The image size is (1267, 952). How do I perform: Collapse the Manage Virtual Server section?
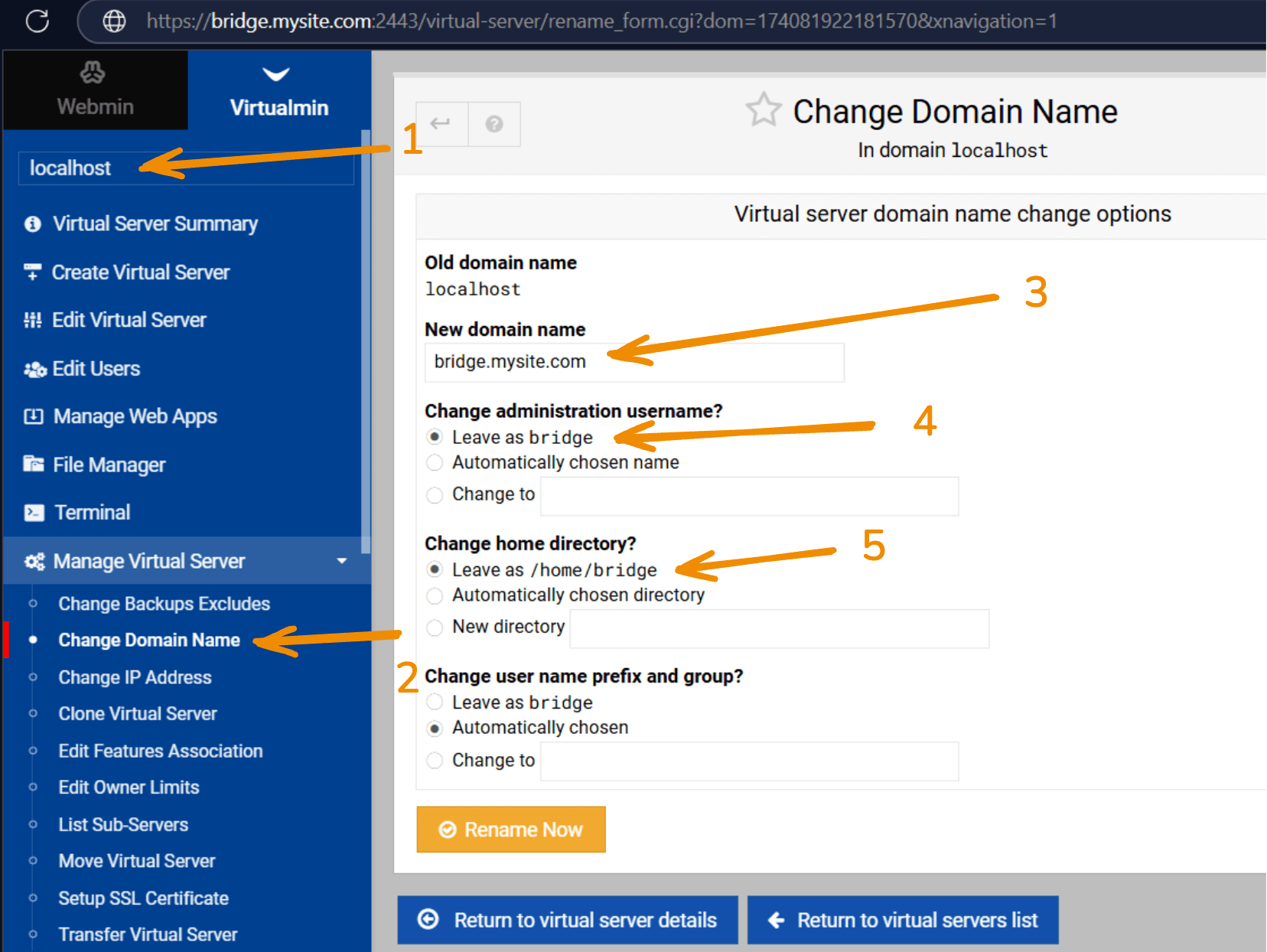coord(341,561)
